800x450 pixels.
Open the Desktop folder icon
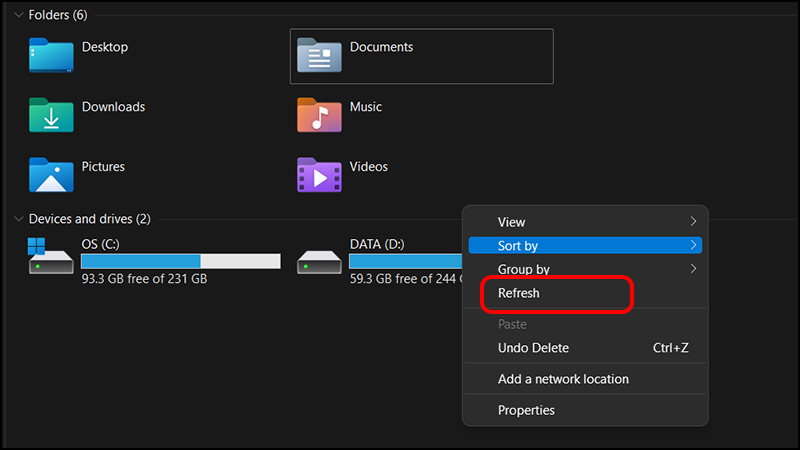point(51,55)
